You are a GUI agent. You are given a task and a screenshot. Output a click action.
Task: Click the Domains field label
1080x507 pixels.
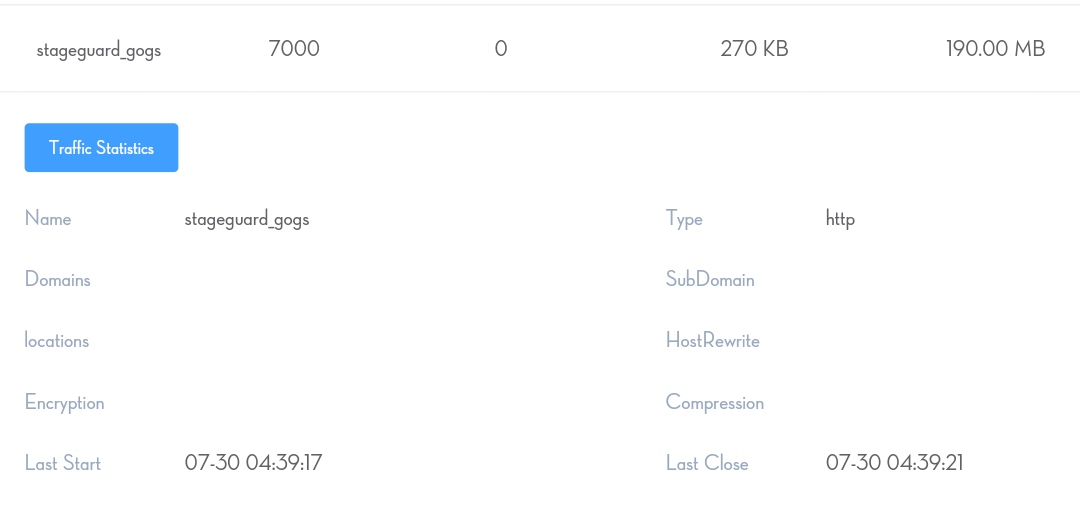coord(57,280)
